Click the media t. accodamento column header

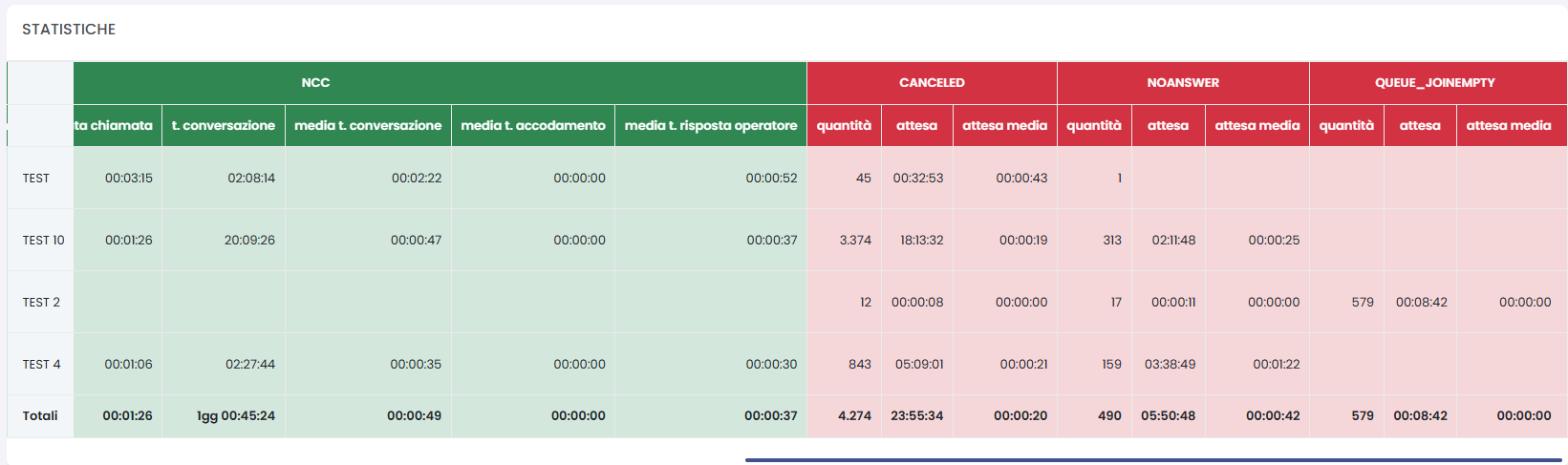tap(533, 126)
